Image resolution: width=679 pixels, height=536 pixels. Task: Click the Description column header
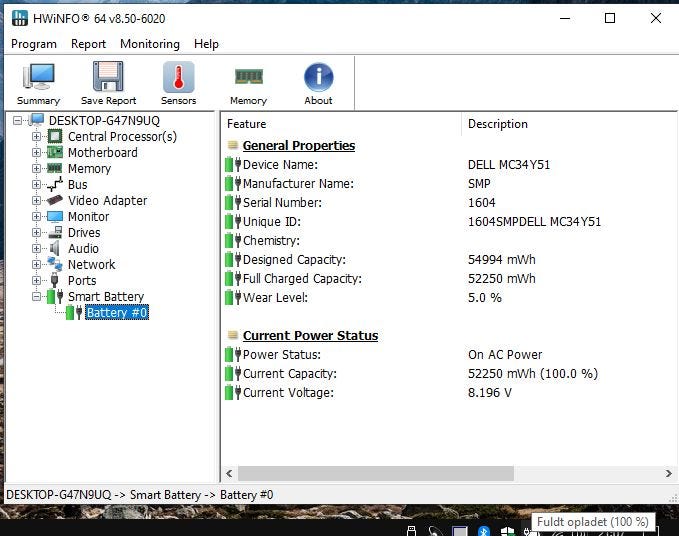click(568, 124)
